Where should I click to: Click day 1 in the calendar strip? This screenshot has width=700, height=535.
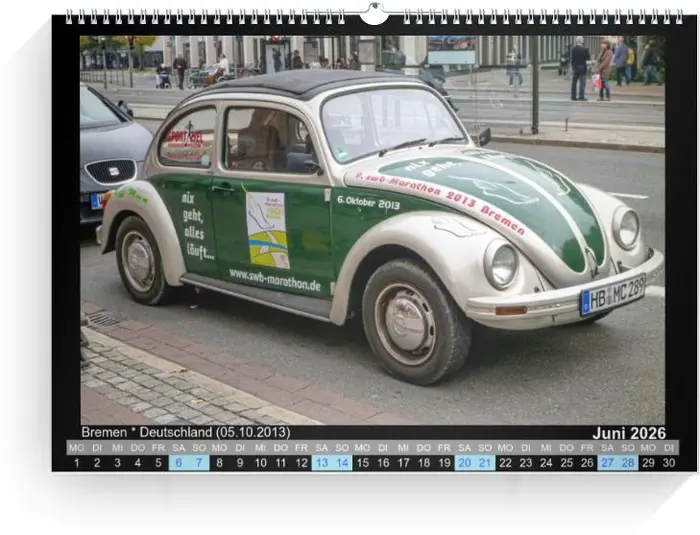(77, 463)
